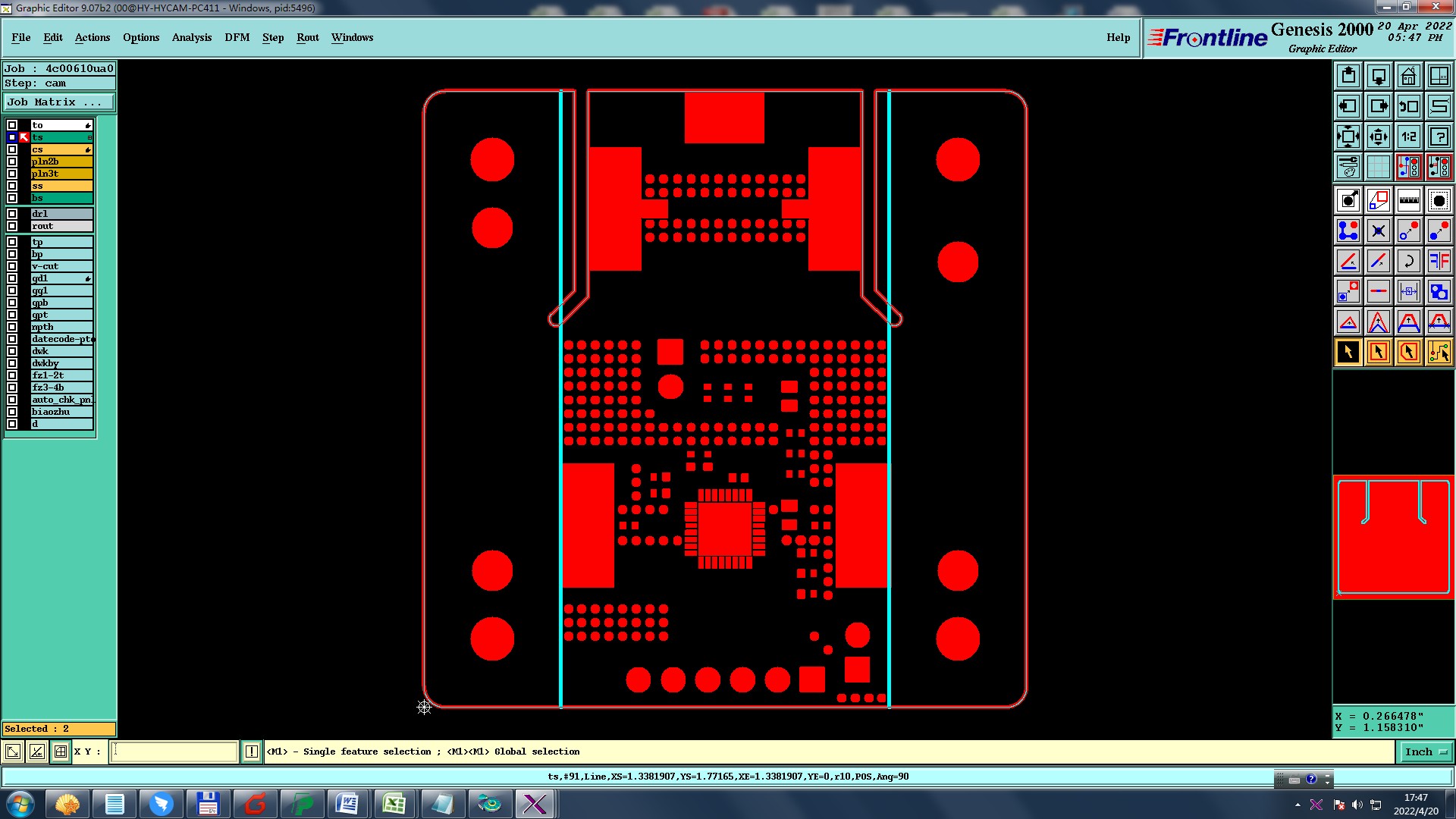1456x819 pixels.
Task: Select the net selection pointer tool
Action: [x=1439, y=352]
